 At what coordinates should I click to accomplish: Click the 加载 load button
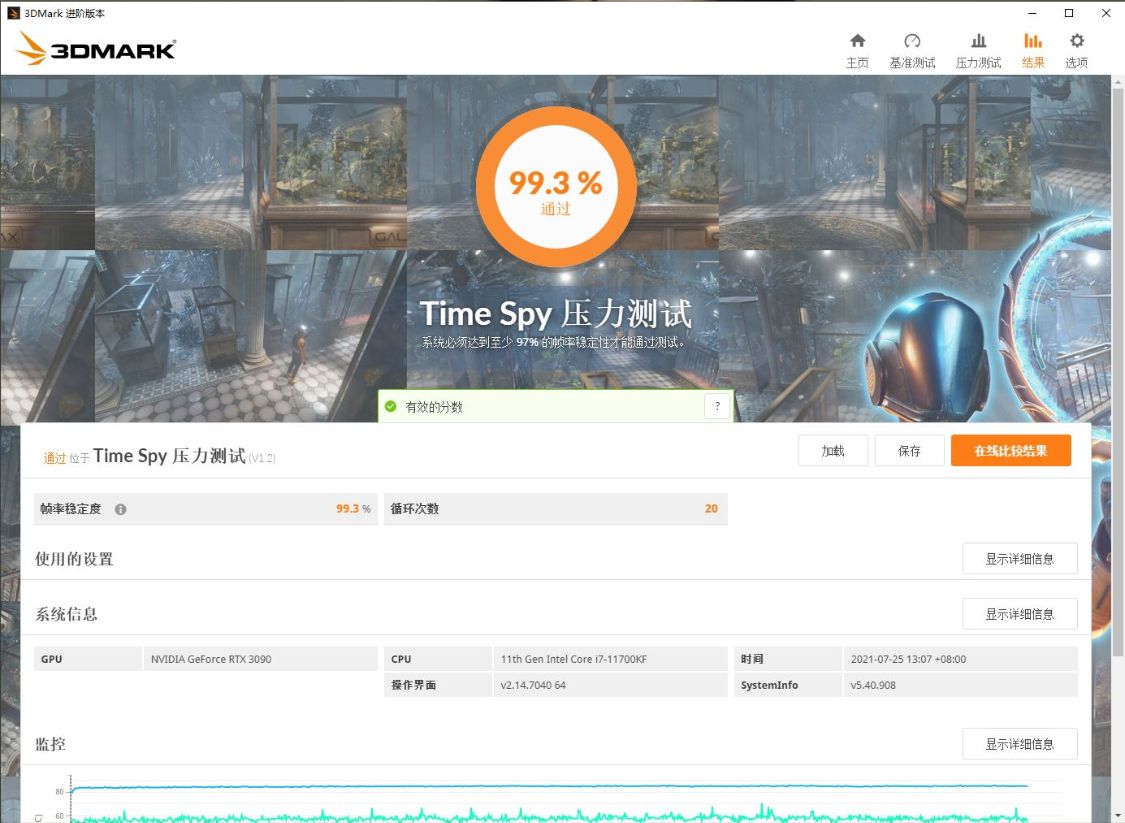click(x=833, y=450)
